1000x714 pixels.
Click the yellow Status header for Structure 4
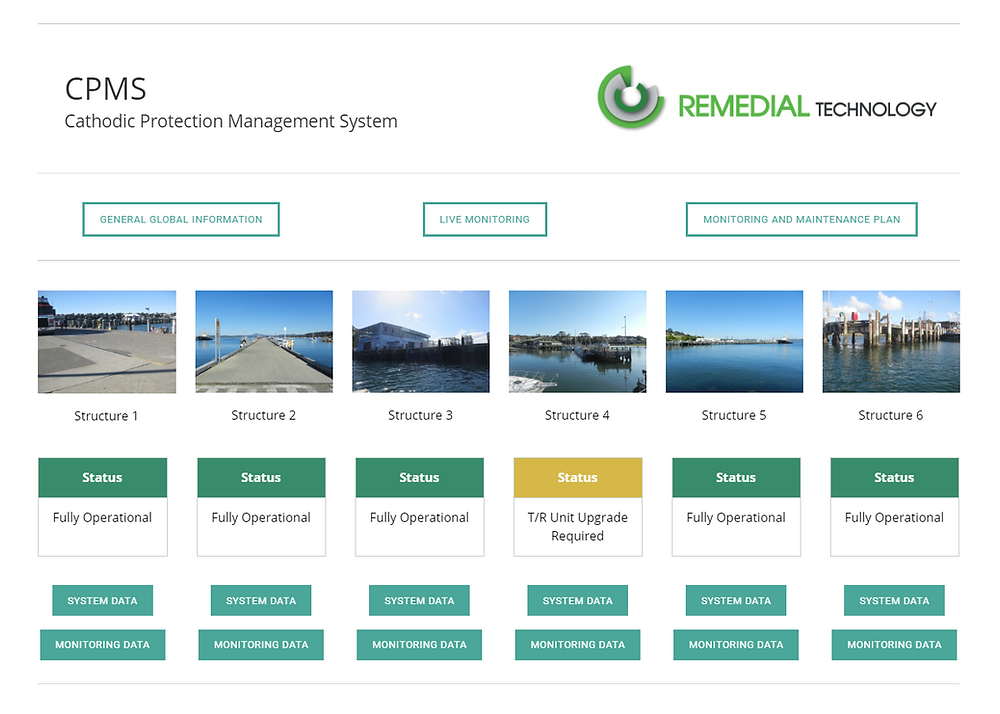pos(577,477)
